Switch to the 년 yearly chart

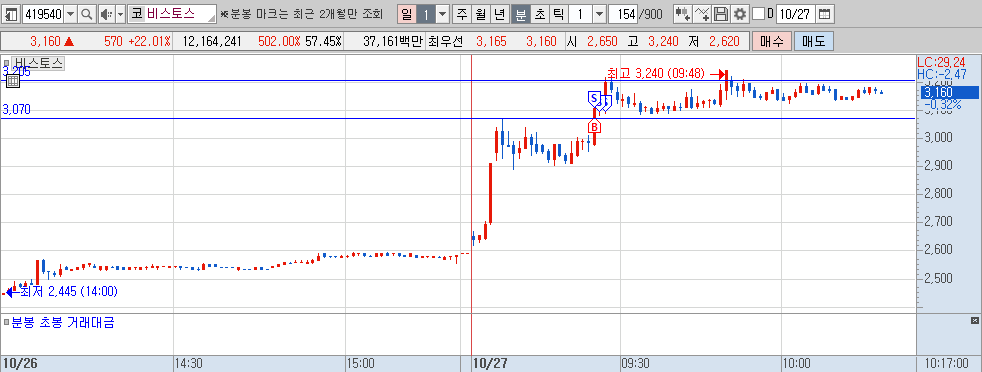point(499,13)
